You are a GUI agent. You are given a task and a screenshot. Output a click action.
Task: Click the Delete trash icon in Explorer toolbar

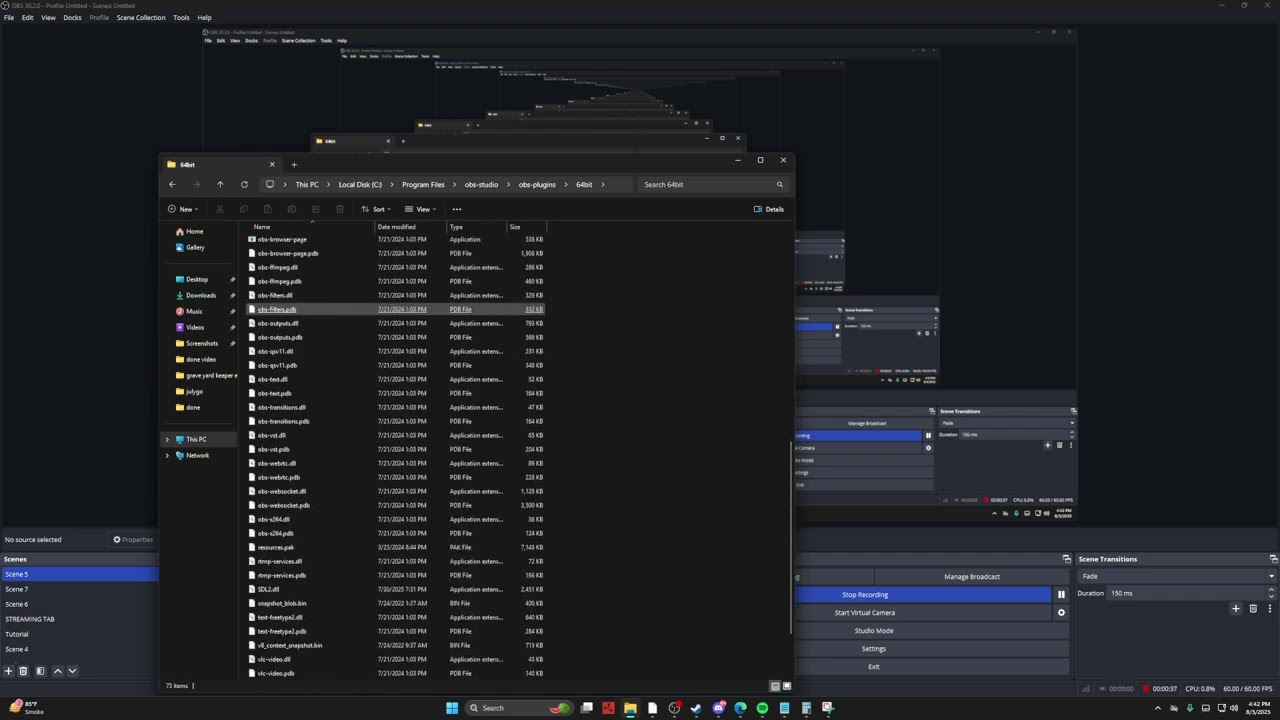340,209
